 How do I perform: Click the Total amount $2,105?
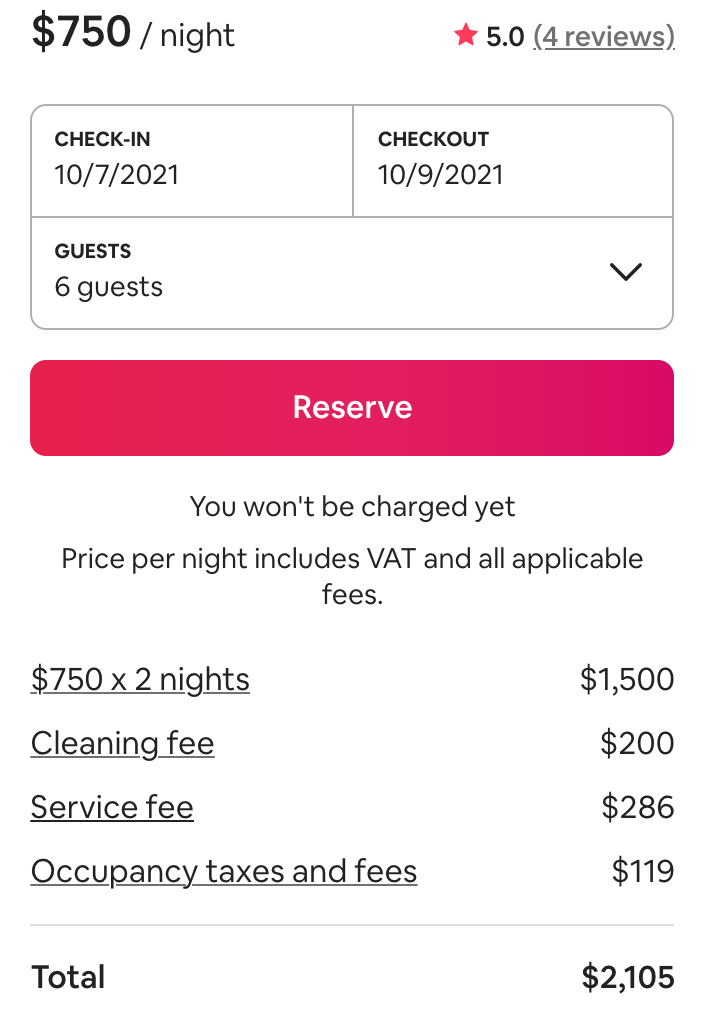coord(628,977)
